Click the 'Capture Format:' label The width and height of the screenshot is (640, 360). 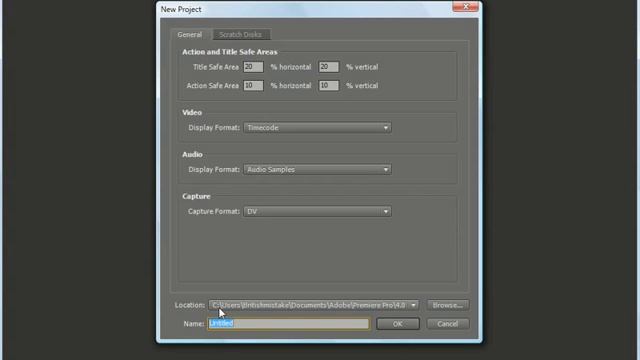[213, 211]
